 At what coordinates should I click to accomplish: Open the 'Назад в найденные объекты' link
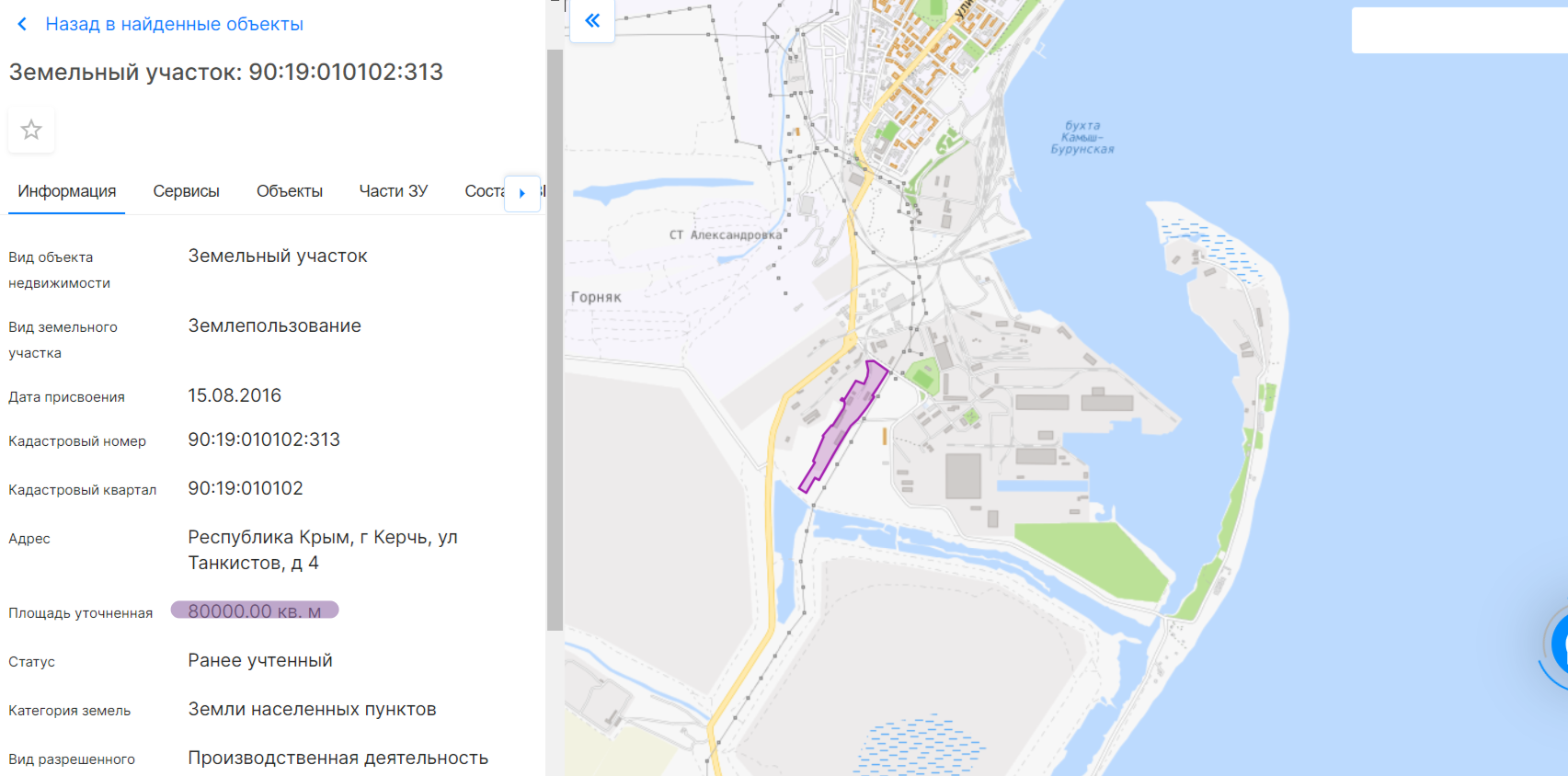174,24
